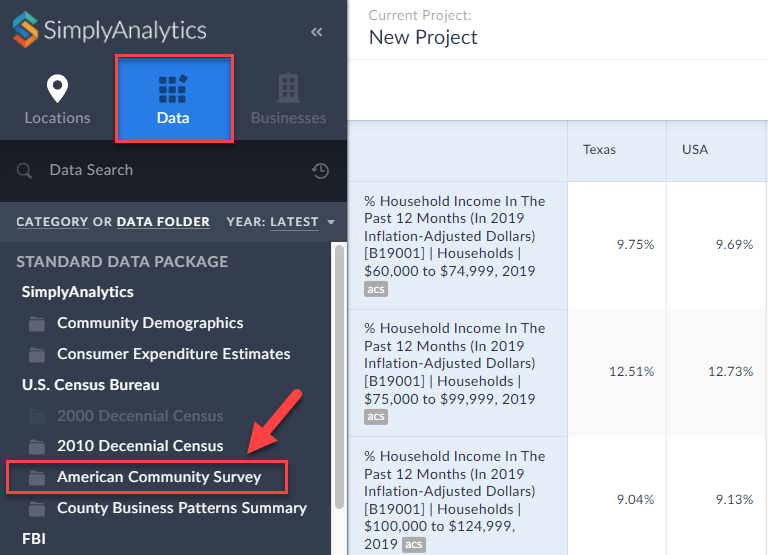Viewport: 768px width, 555px height.
Task: Click the Locations map pin icon
Action: click(x=57, y=89)
